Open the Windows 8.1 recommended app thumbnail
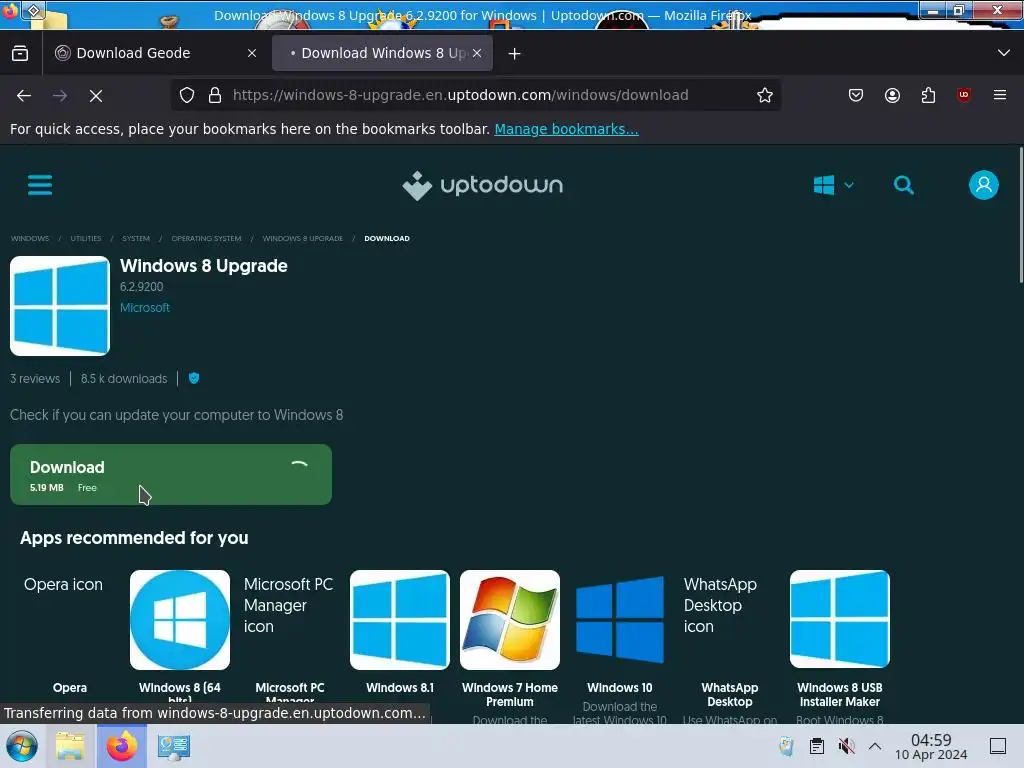This screenshot has height=768, width=1024. tap(400, 620)
